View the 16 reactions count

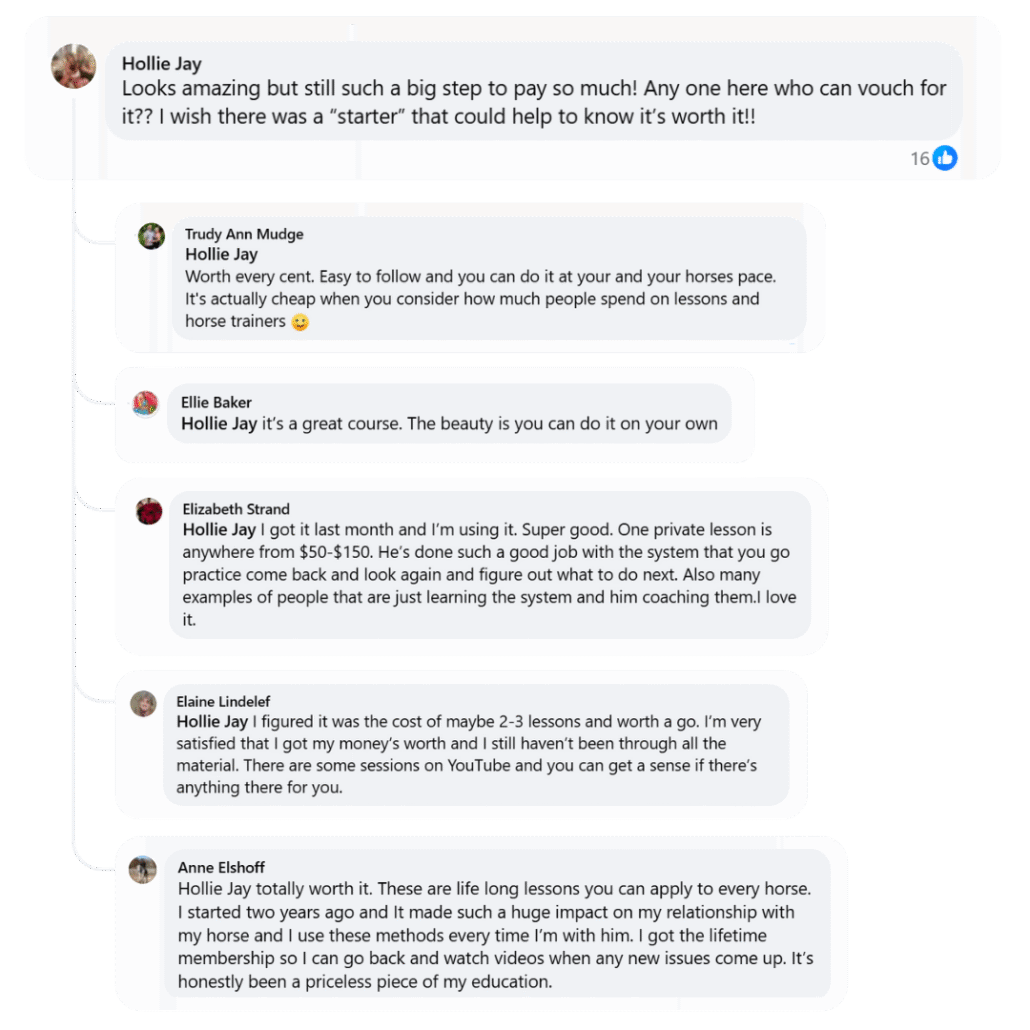pos(919,159)
